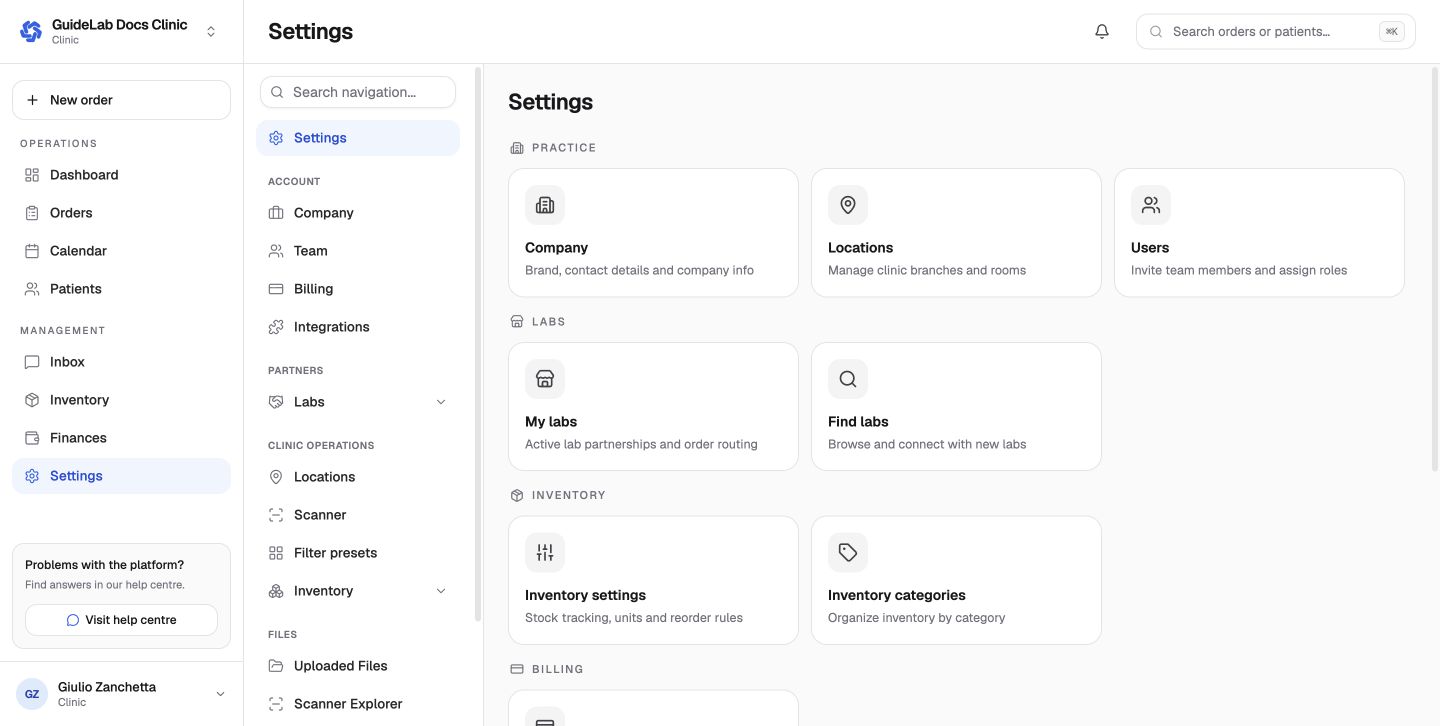Select Locations under Clinic Operations
This screenshot has width=1440, height=726.
pyautogui.click(x=358, y=477)
